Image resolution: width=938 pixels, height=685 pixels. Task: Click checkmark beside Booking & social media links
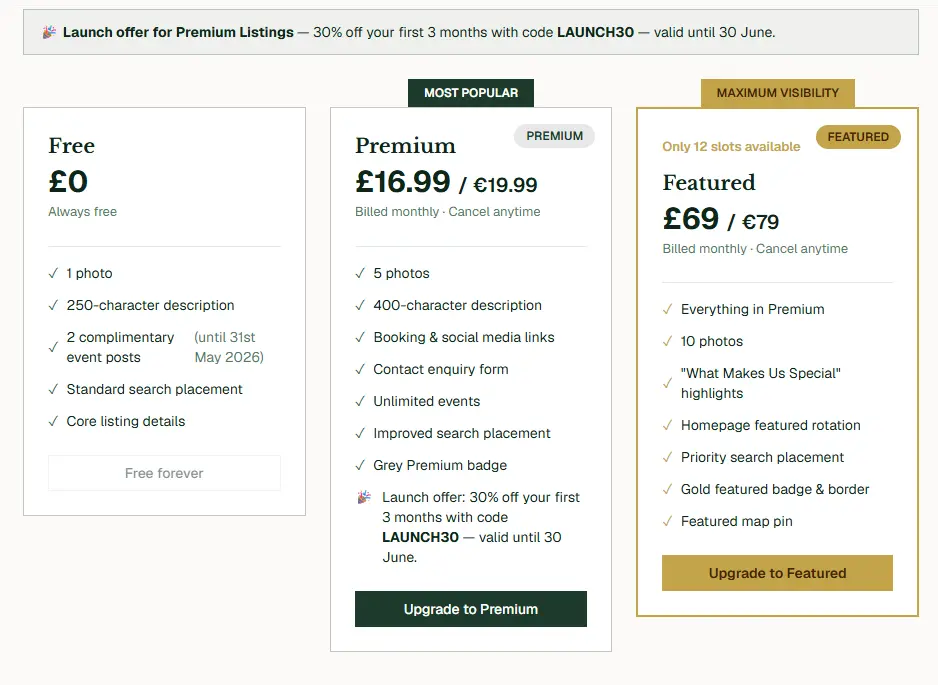pos(360,337)
